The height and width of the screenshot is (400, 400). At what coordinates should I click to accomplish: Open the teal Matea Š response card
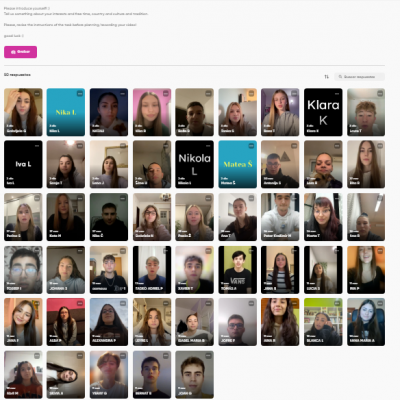pos(237,164)
